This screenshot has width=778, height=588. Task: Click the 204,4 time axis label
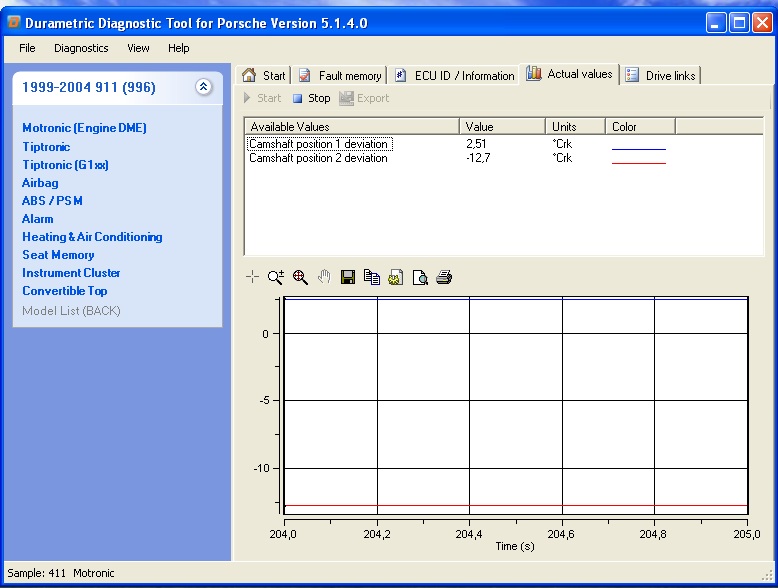[x=468, y=534]
